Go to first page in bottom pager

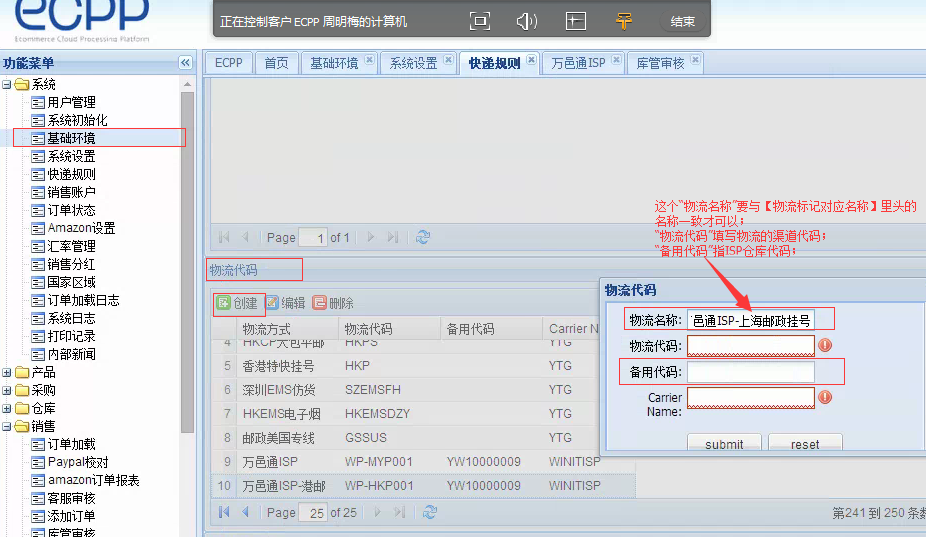tap(224, 512)
